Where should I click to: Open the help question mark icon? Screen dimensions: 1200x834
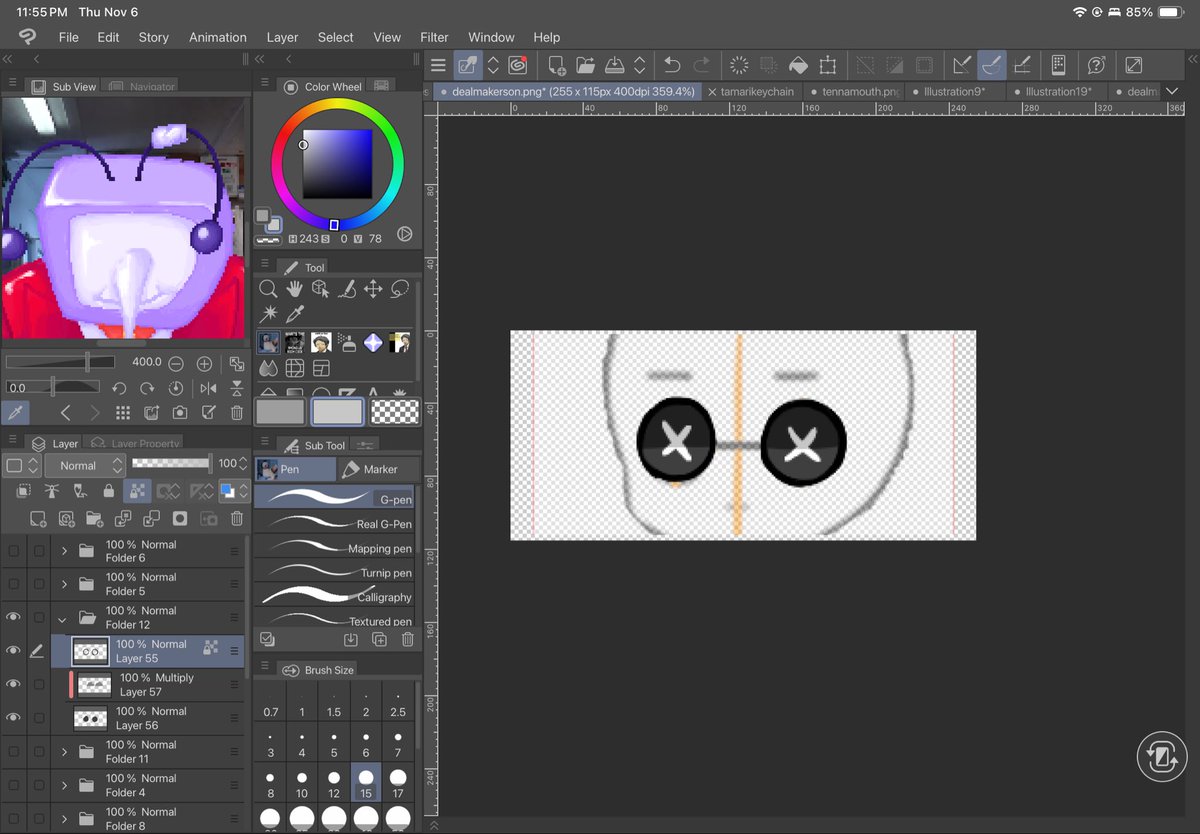click(x=1097, y=65)
